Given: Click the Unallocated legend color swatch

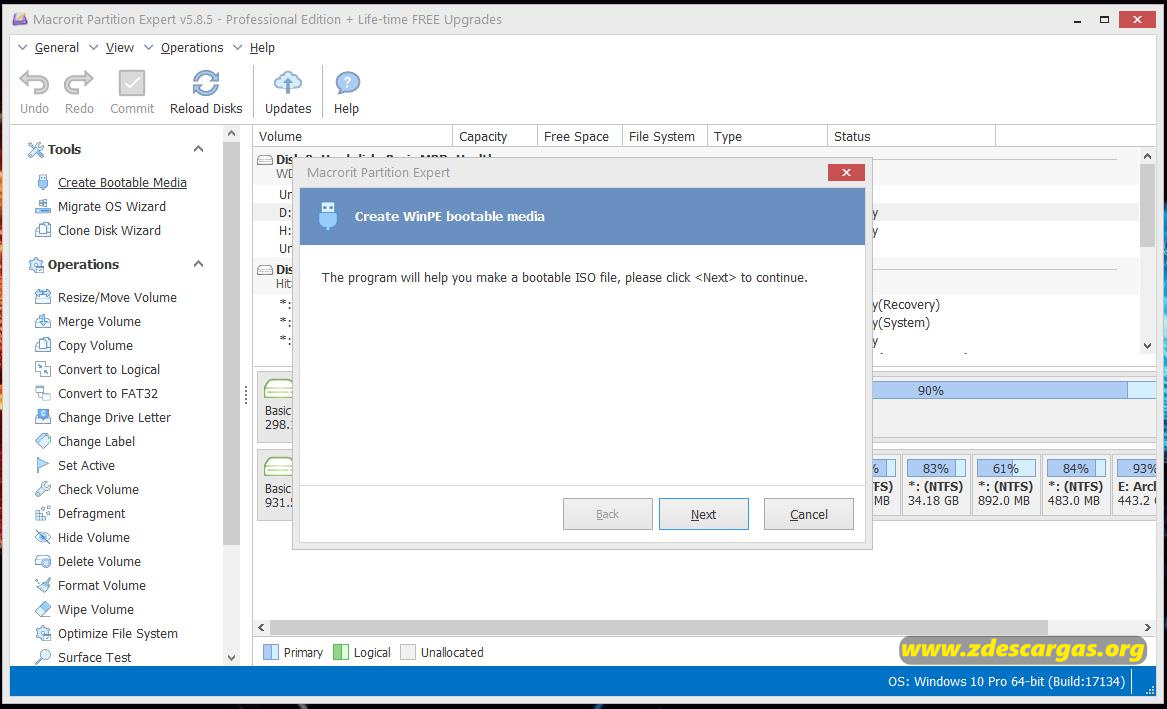Looking at the screenshot, I should pos(408,652).
